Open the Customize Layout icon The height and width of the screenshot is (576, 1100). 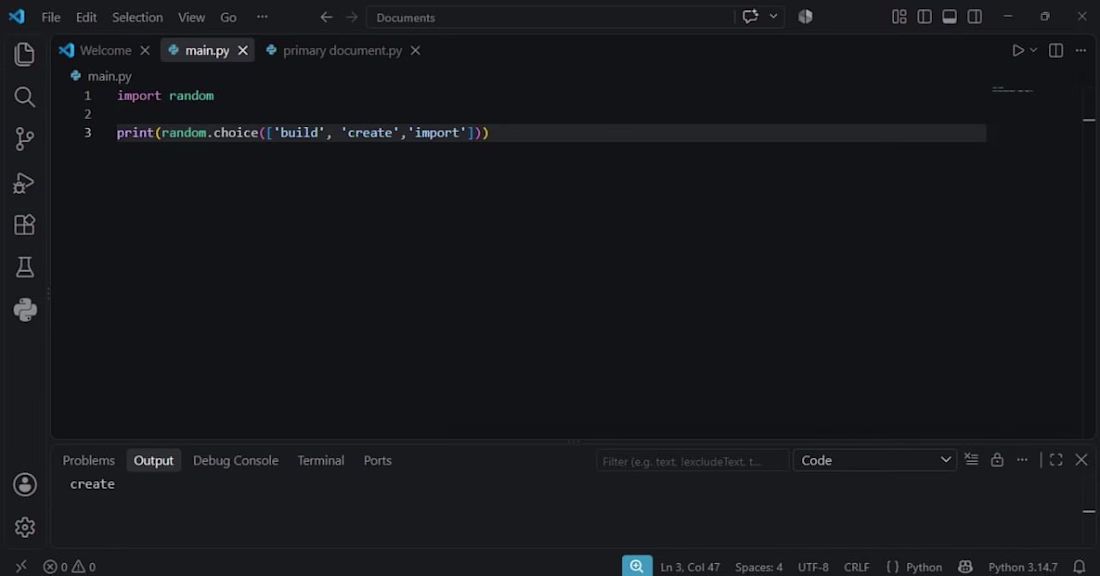pos(899,17)
